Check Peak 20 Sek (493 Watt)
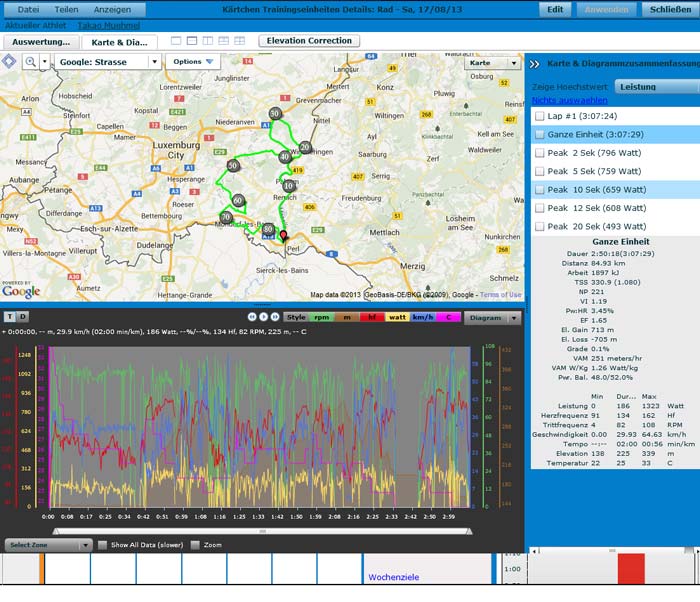 (539, 226)
